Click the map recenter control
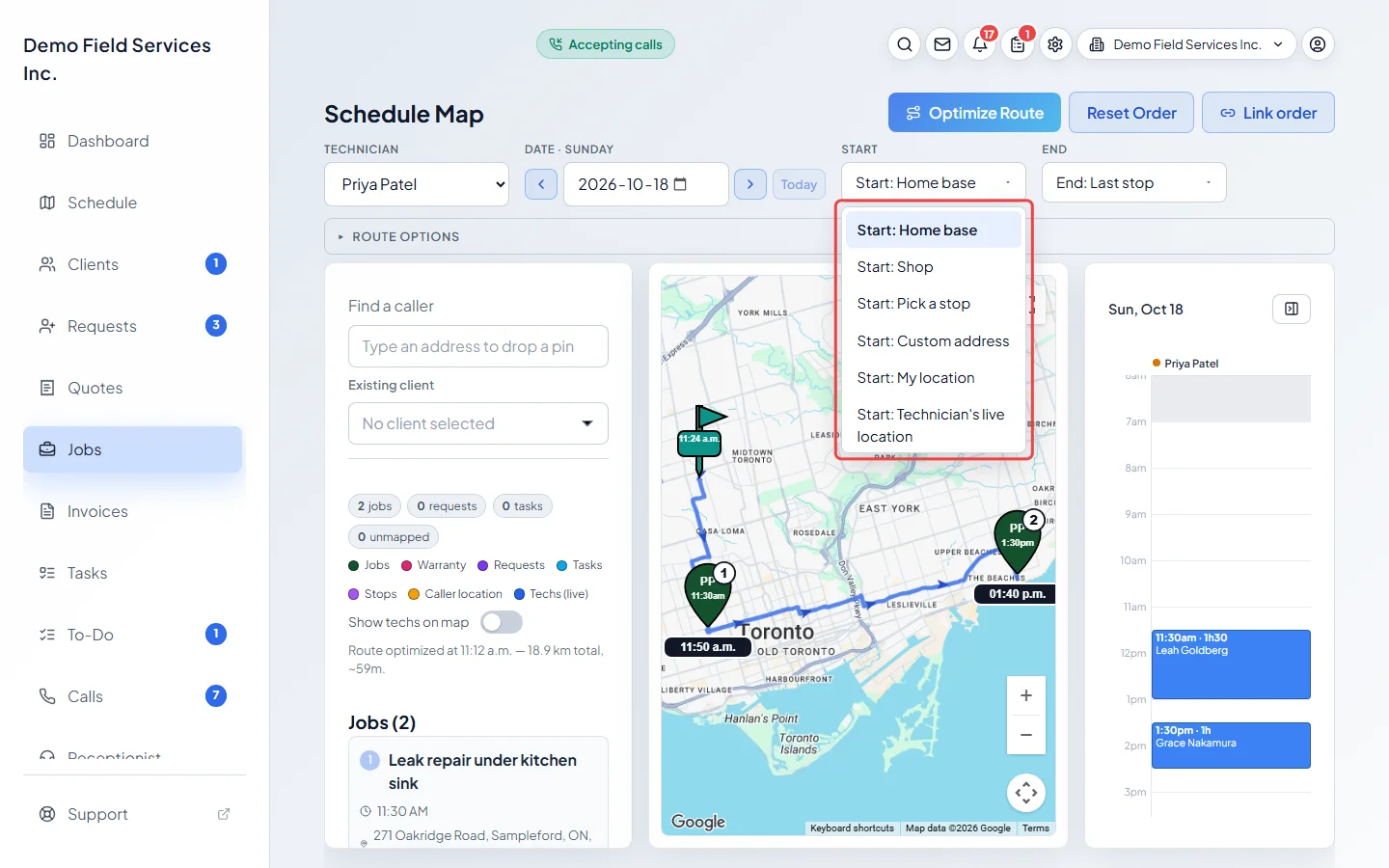 1026,793
